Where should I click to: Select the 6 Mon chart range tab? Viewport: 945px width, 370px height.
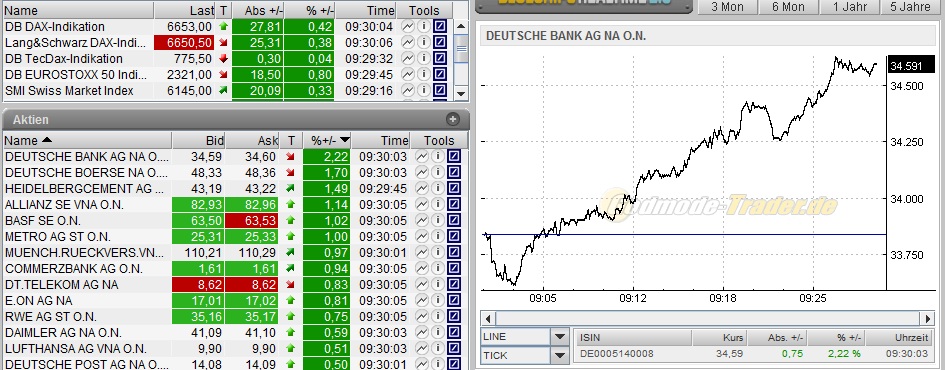pos(788,7)
